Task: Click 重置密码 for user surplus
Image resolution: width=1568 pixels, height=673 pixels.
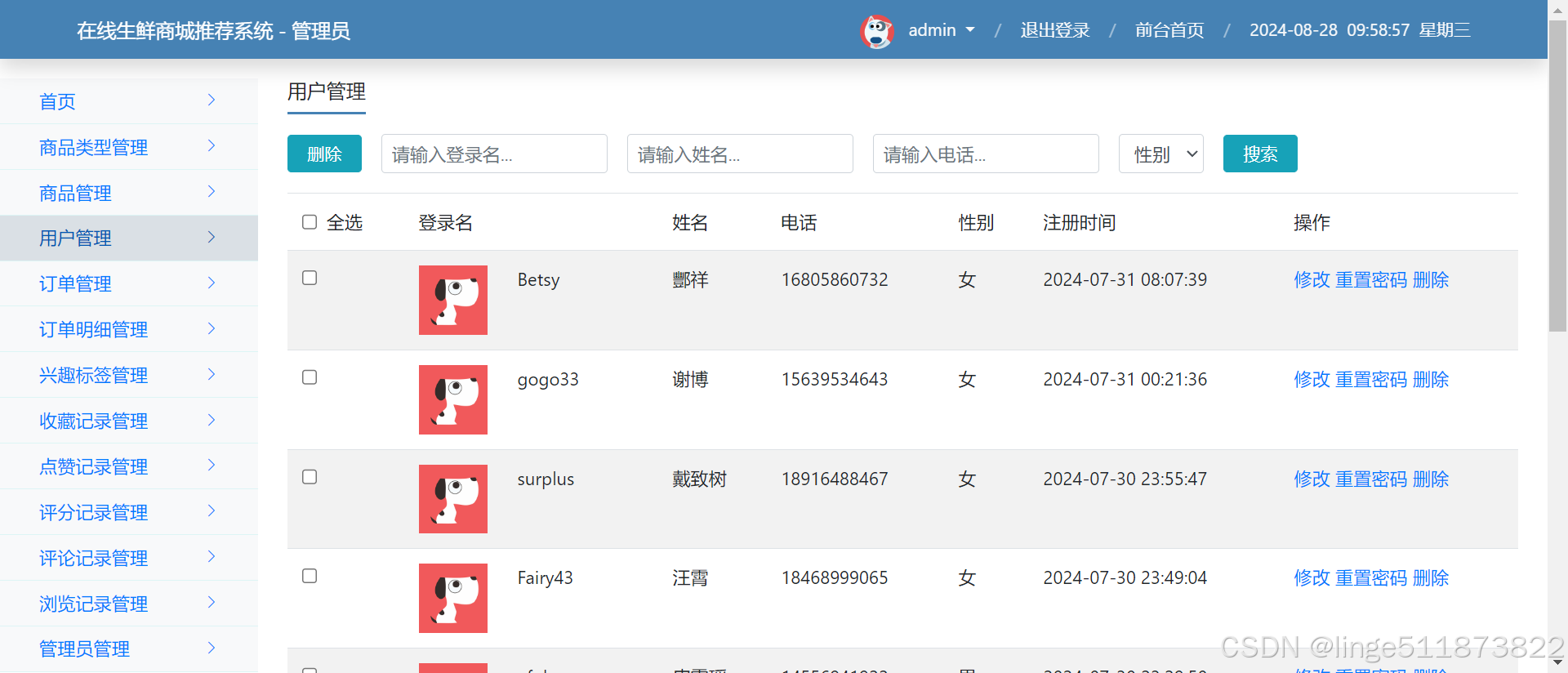Action: [1371, 479]
